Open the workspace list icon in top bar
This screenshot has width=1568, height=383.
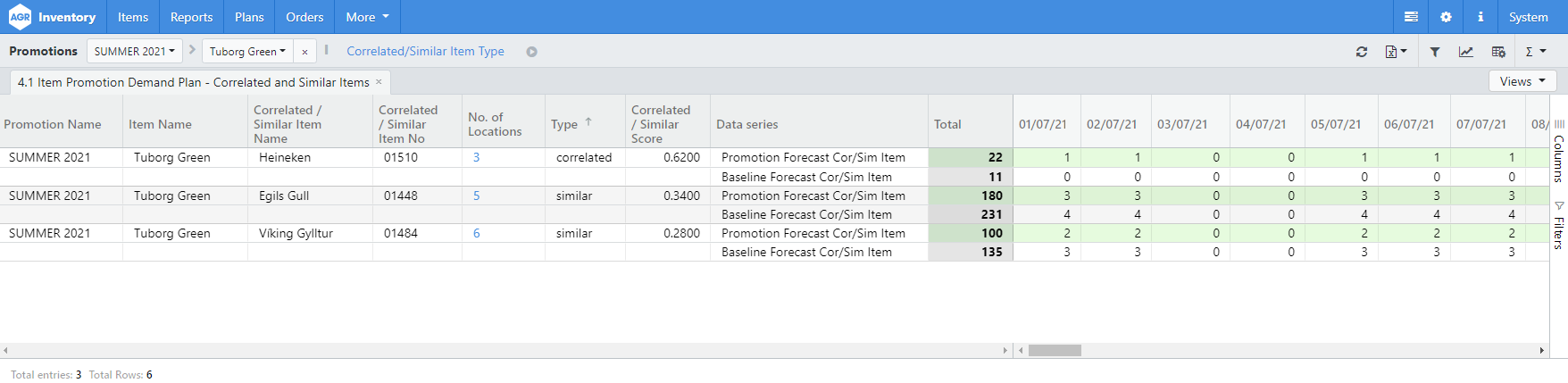click(x=1411, y=17)
